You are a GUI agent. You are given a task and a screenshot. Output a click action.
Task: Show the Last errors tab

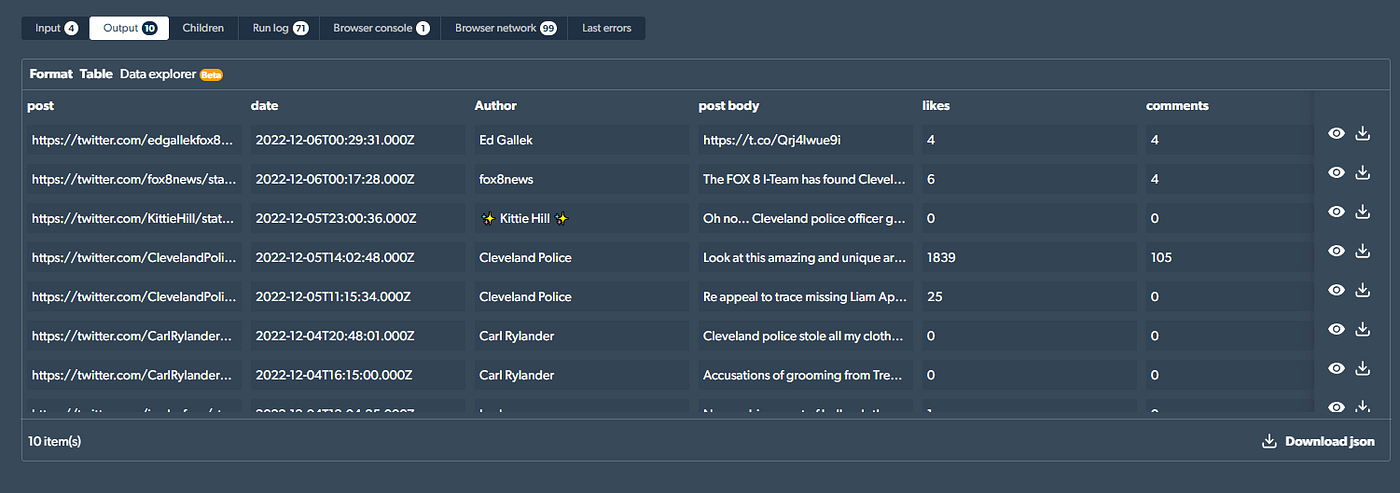tap(607, 28)
